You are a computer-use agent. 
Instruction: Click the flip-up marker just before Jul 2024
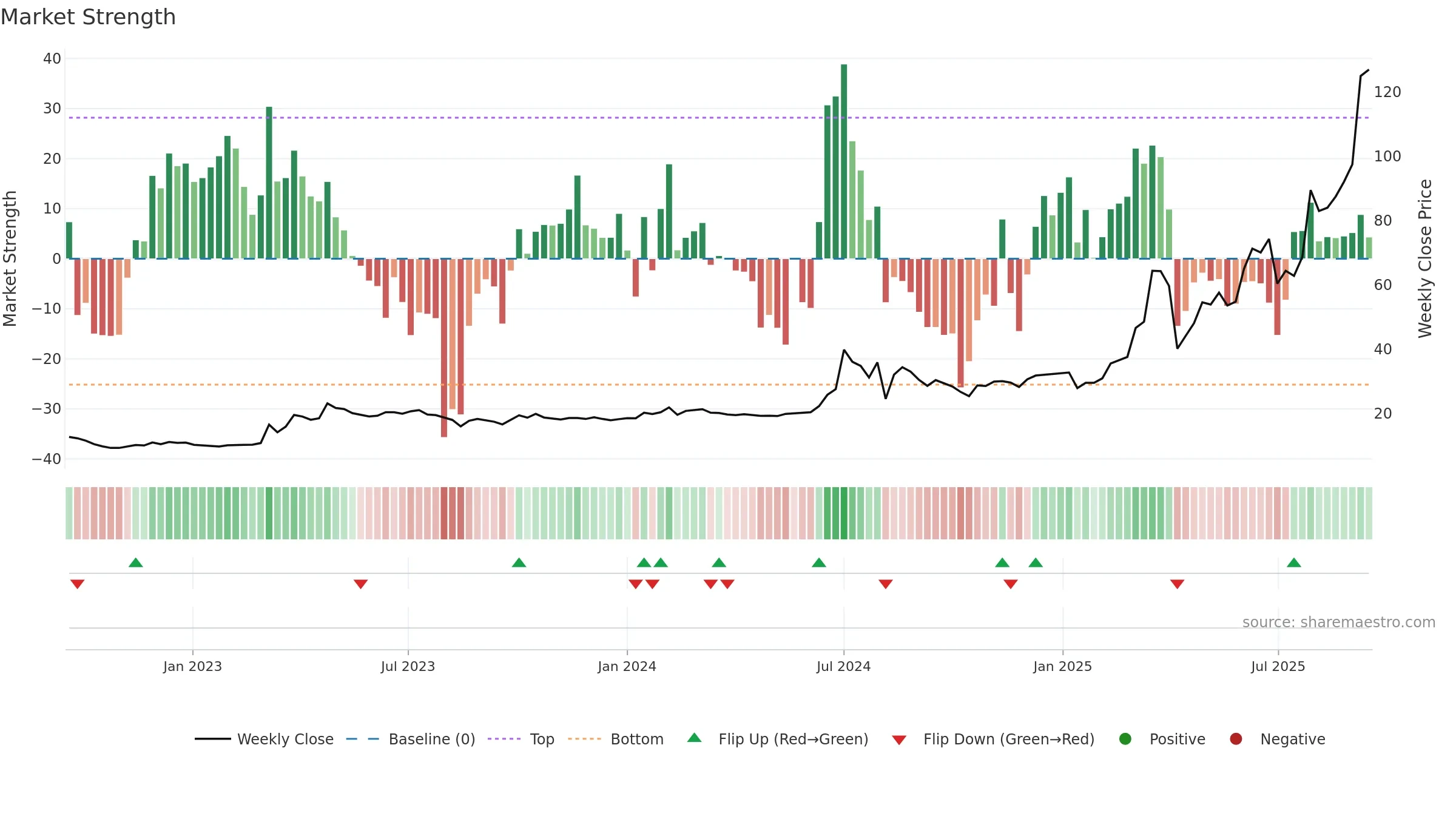[x=819, y=562]
